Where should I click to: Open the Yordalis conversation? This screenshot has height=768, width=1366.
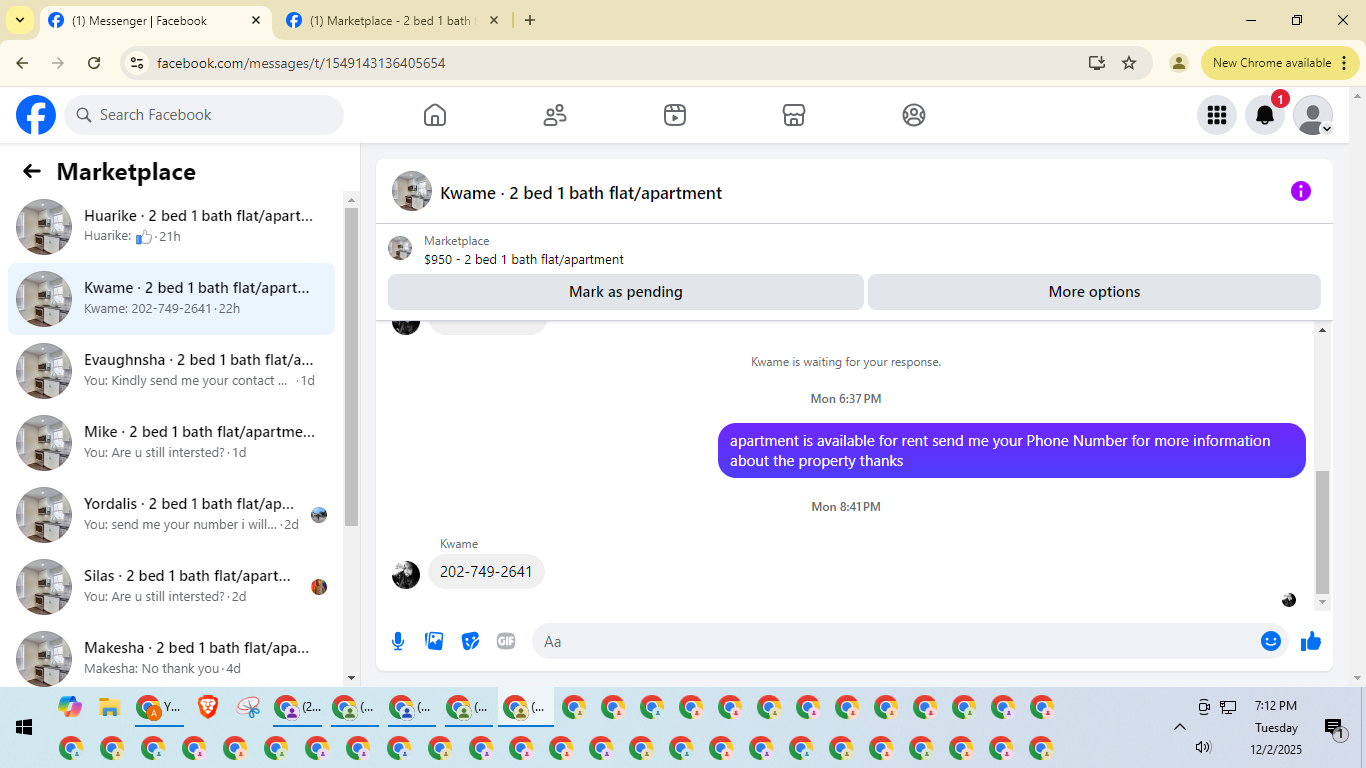171,515
